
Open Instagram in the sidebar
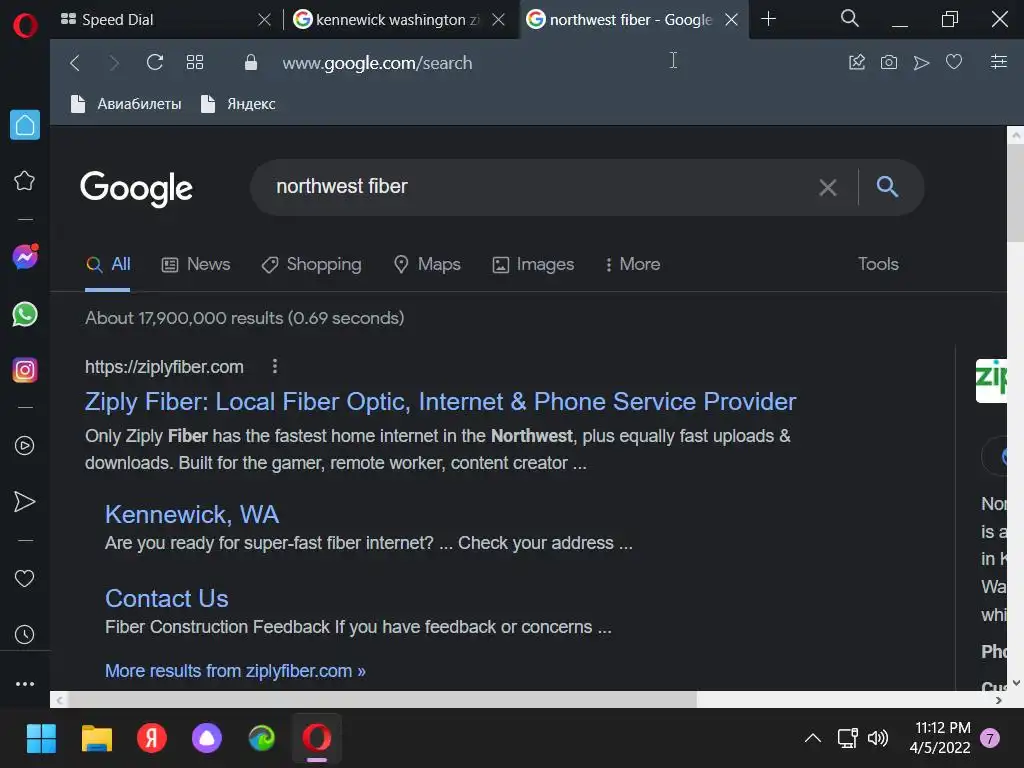click(x=25, y=370)
